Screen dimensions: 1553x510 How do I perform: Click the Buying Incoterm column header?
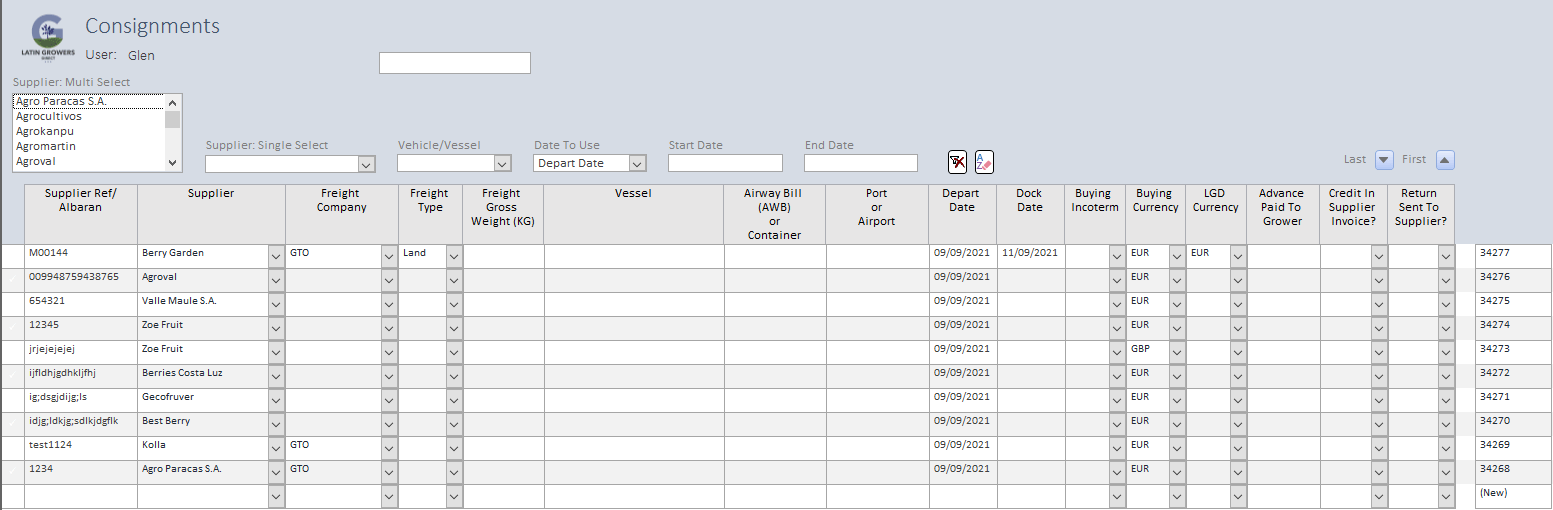[x=1093, y=214]
